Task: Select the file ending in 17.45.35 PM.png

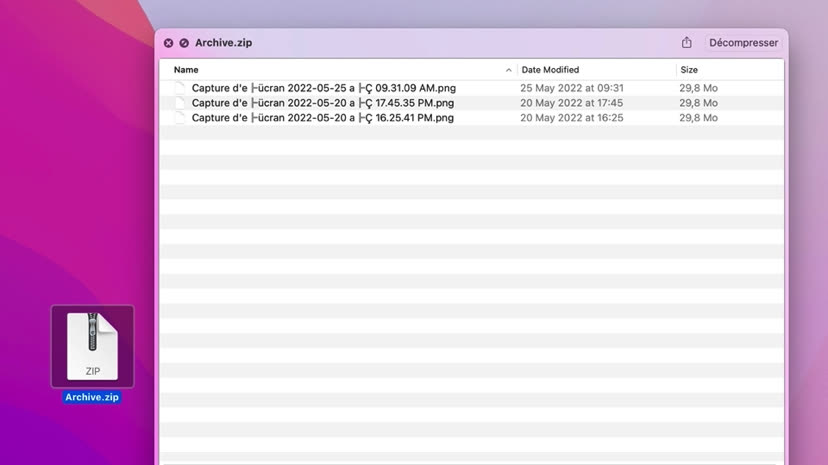Action: 323,103
